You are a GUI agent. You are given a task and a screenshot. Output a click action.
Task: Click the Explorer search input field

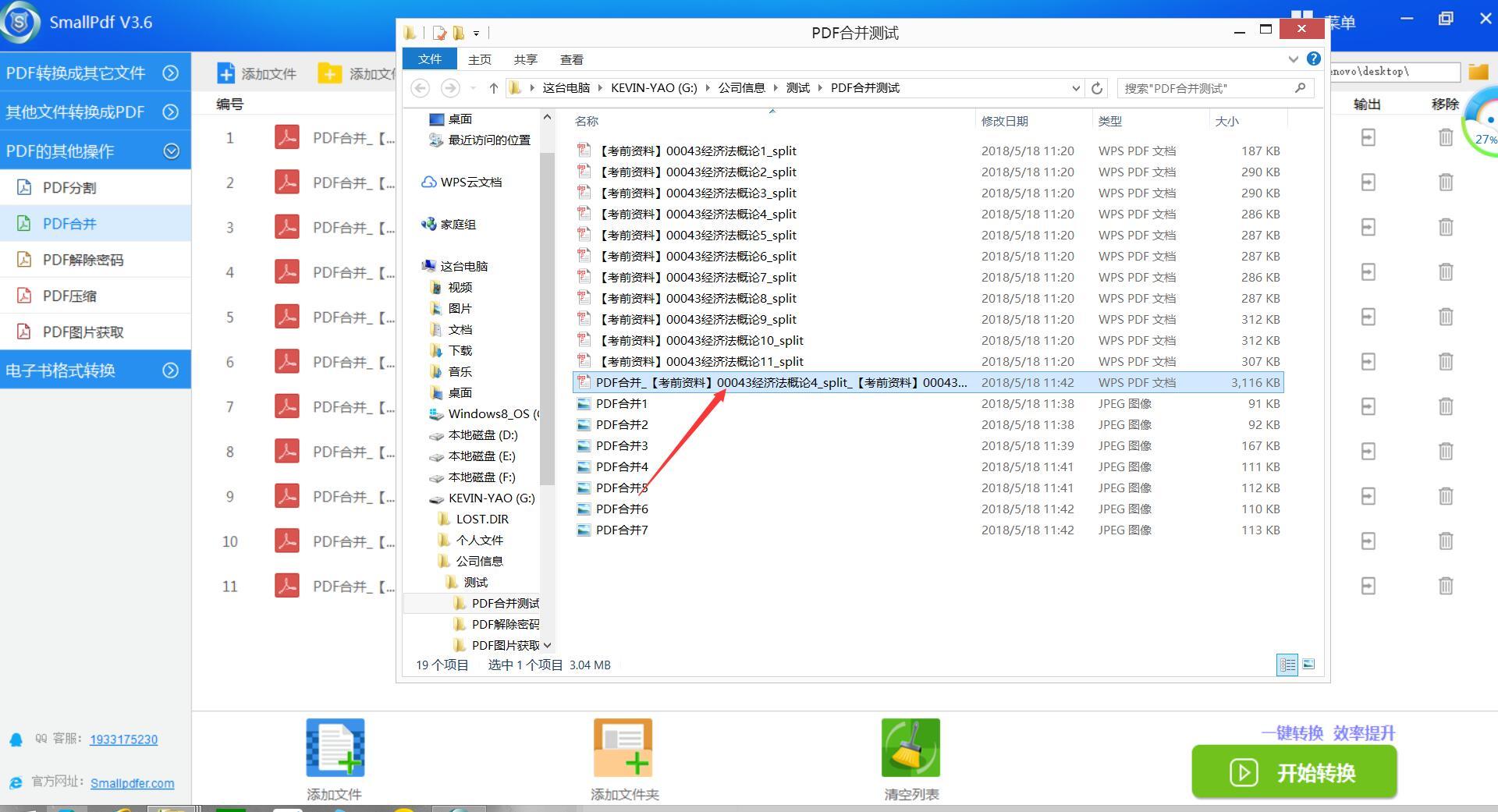(1205, 88)
